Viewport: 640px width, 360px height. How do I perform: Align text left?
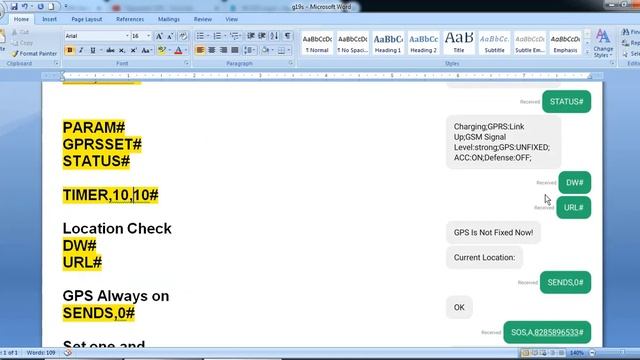[x=200, y=50]
